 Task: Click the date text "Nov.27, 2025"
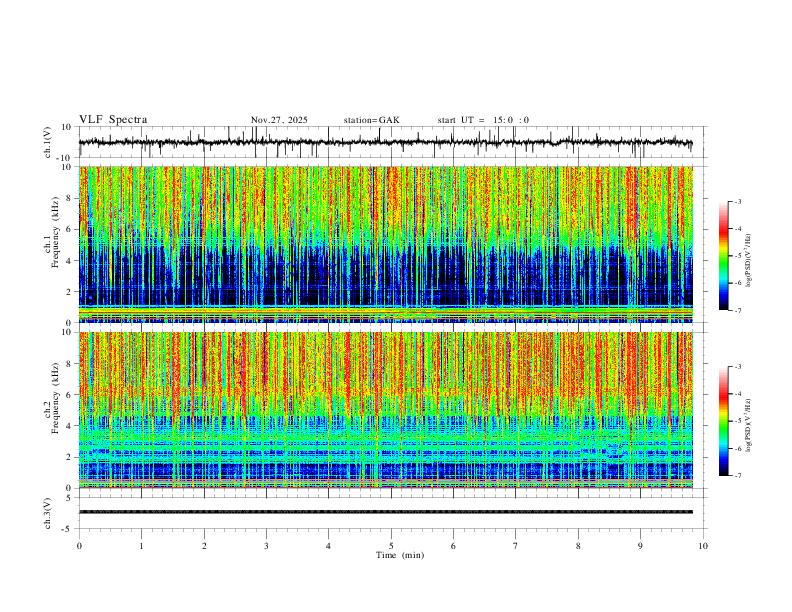(279, 120)
